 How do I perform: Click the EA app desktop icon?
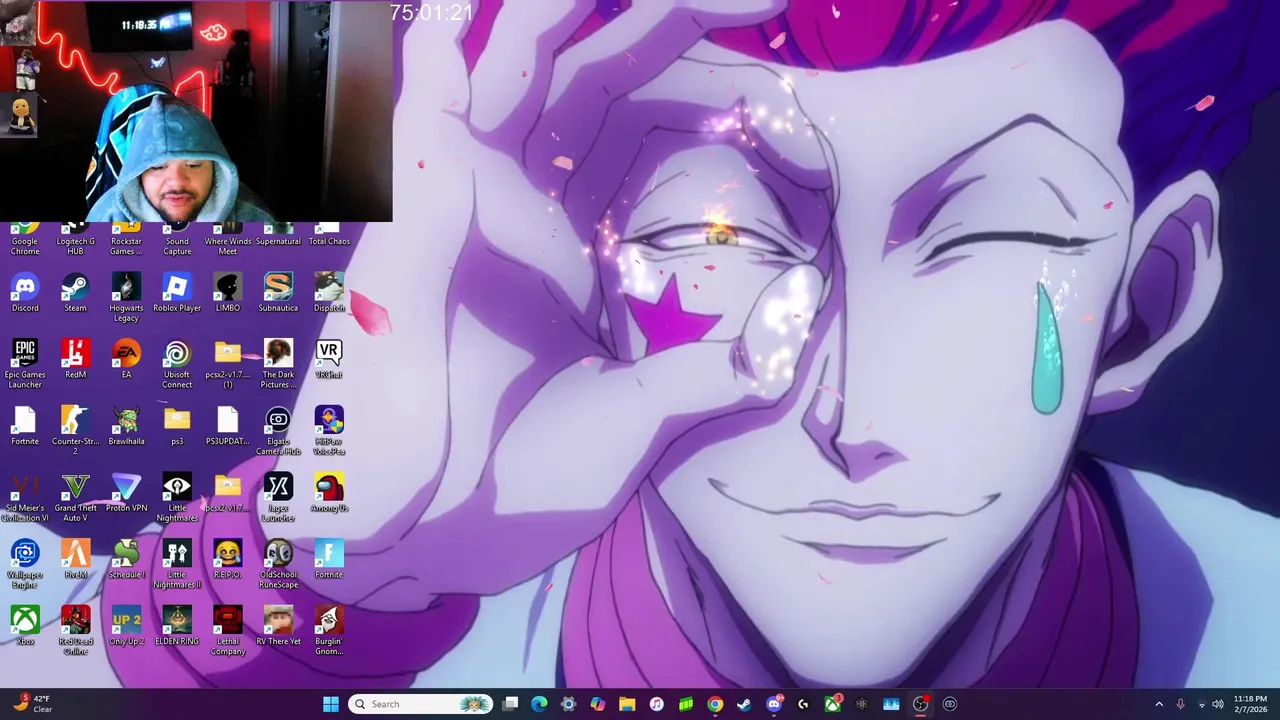(x=126, y=360)
